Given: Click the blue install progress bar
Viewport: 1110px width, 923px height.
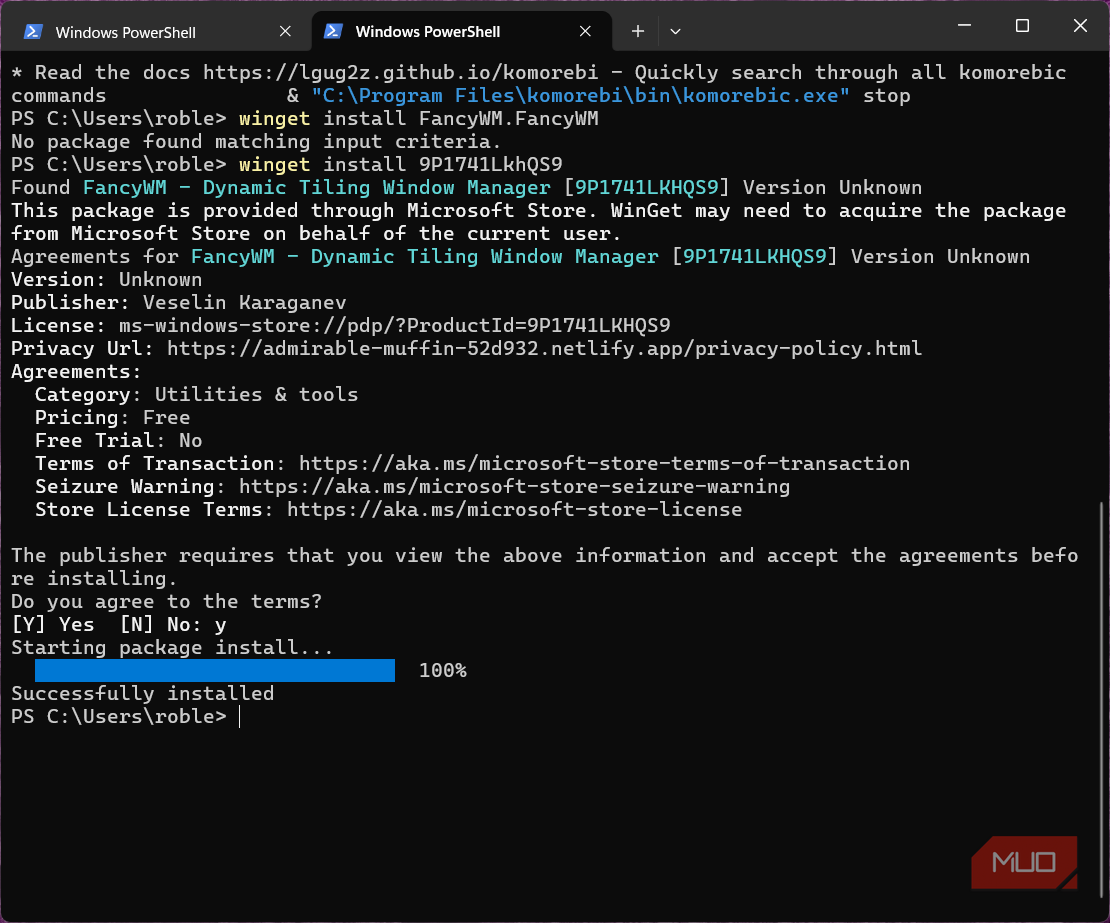Looking at the screenshot, I should 214,670.
